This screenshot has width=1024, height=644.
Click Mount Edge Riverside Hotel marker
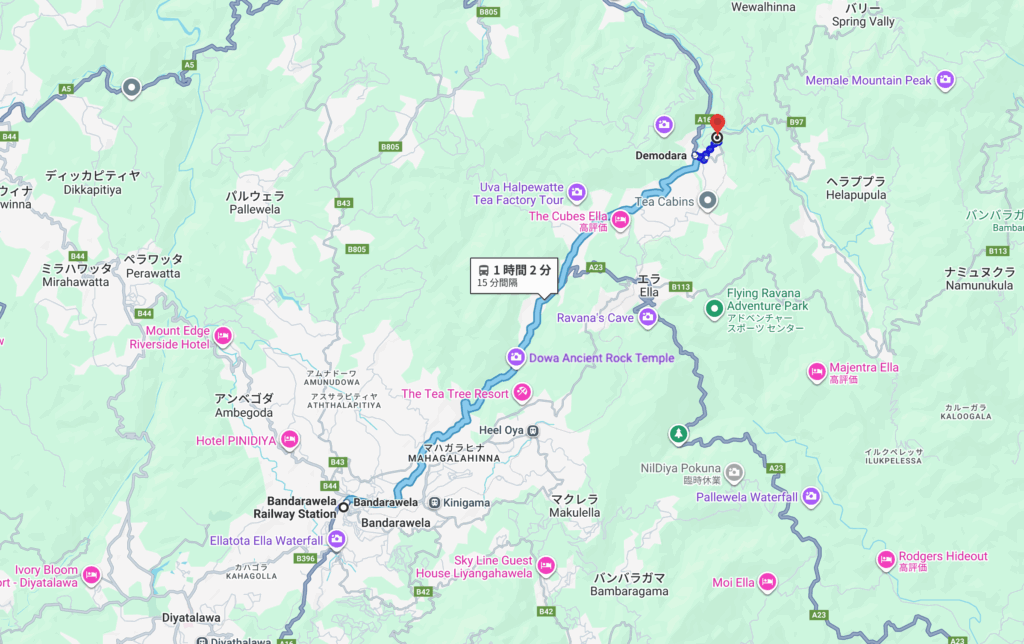tap(223, 336)
